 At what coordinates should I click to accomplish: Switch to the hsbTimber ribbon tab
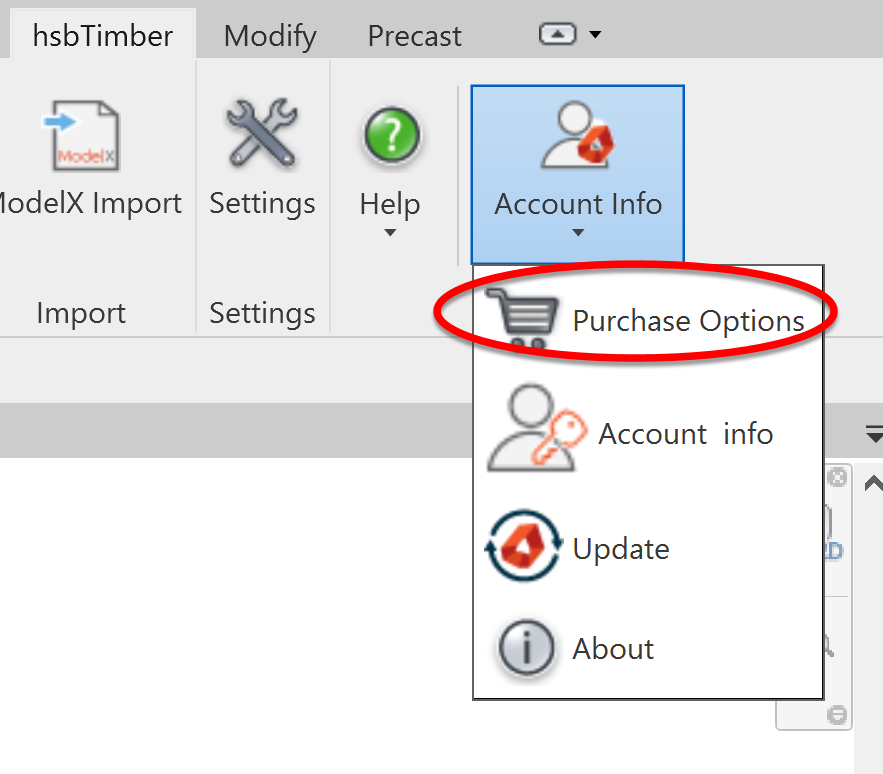(102, 35)
